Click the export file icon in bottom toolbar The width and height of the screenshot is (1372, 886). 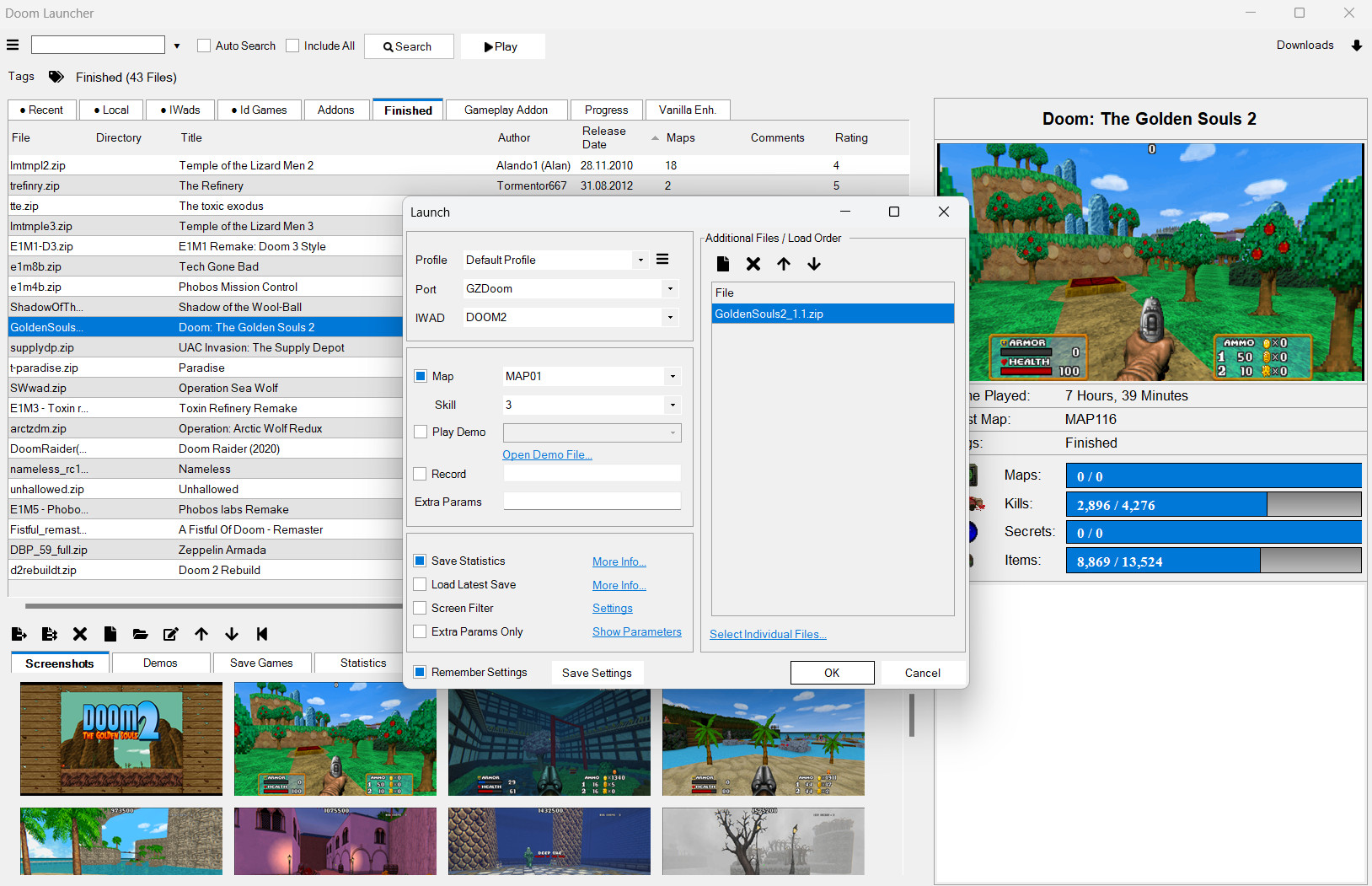(19, 634)
